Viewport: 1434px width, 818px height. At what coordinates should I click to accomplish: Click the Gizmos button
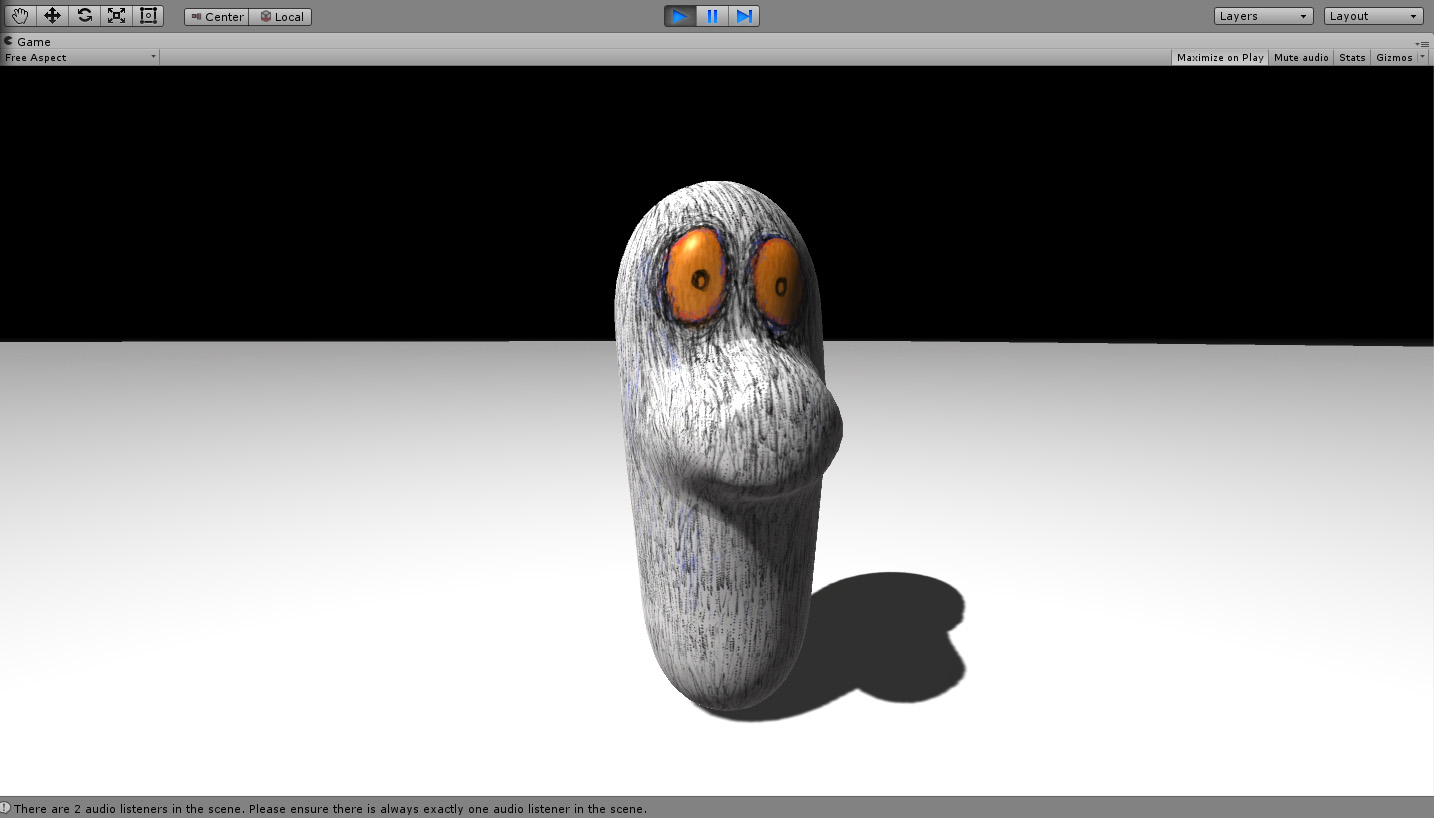click(x=1393, y=58)
